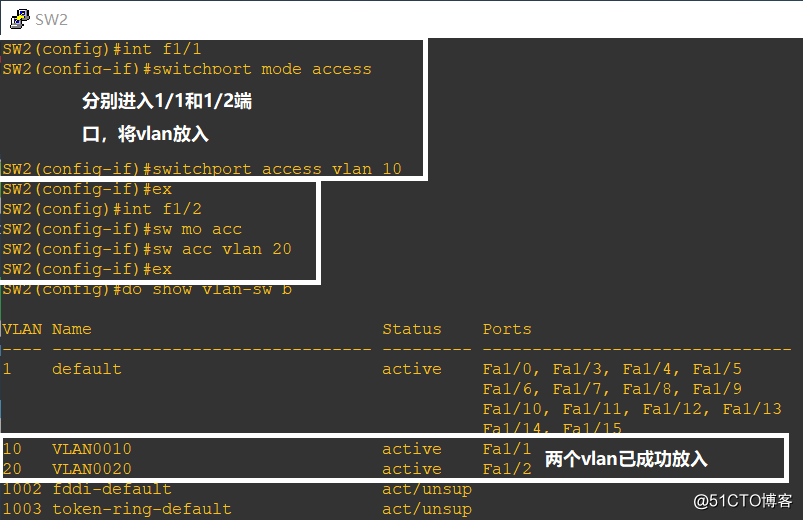
Task: Click the 'sw acc vlan 20' command line
Action: (147, 249)
